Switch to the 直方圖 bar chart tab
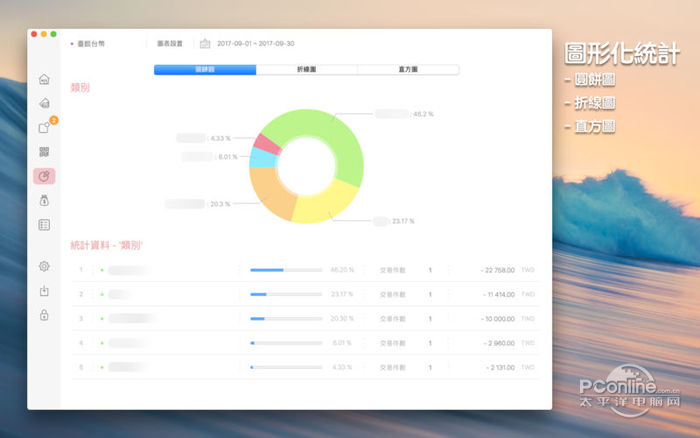 coord(408,69)
